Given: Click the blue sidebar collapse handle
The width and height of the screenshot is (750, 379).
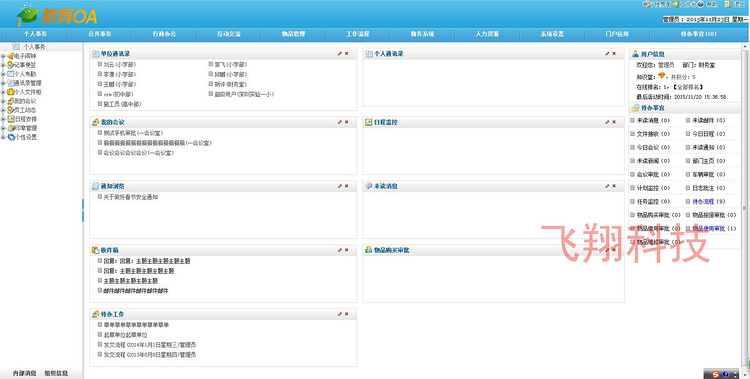Looking at the screenshot, I should 83,210.
